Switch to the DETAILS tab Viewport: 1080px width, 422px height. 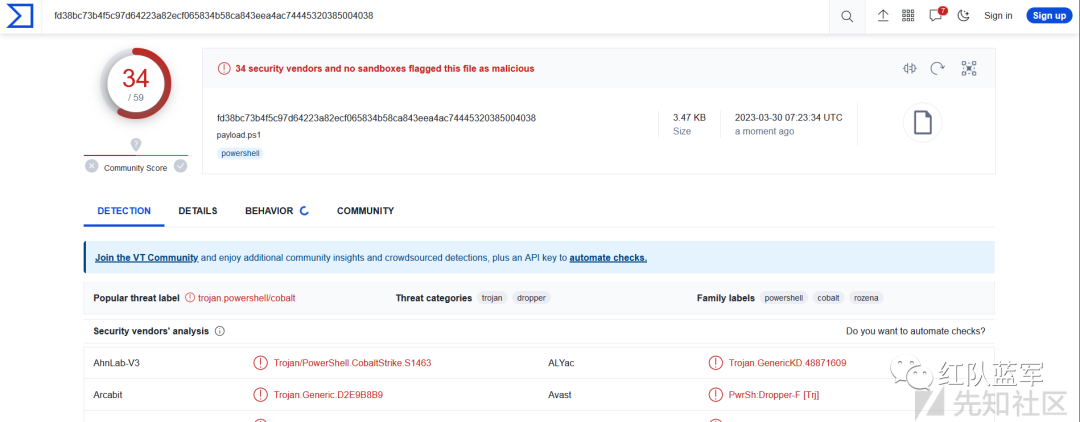[x=198, y=211]
